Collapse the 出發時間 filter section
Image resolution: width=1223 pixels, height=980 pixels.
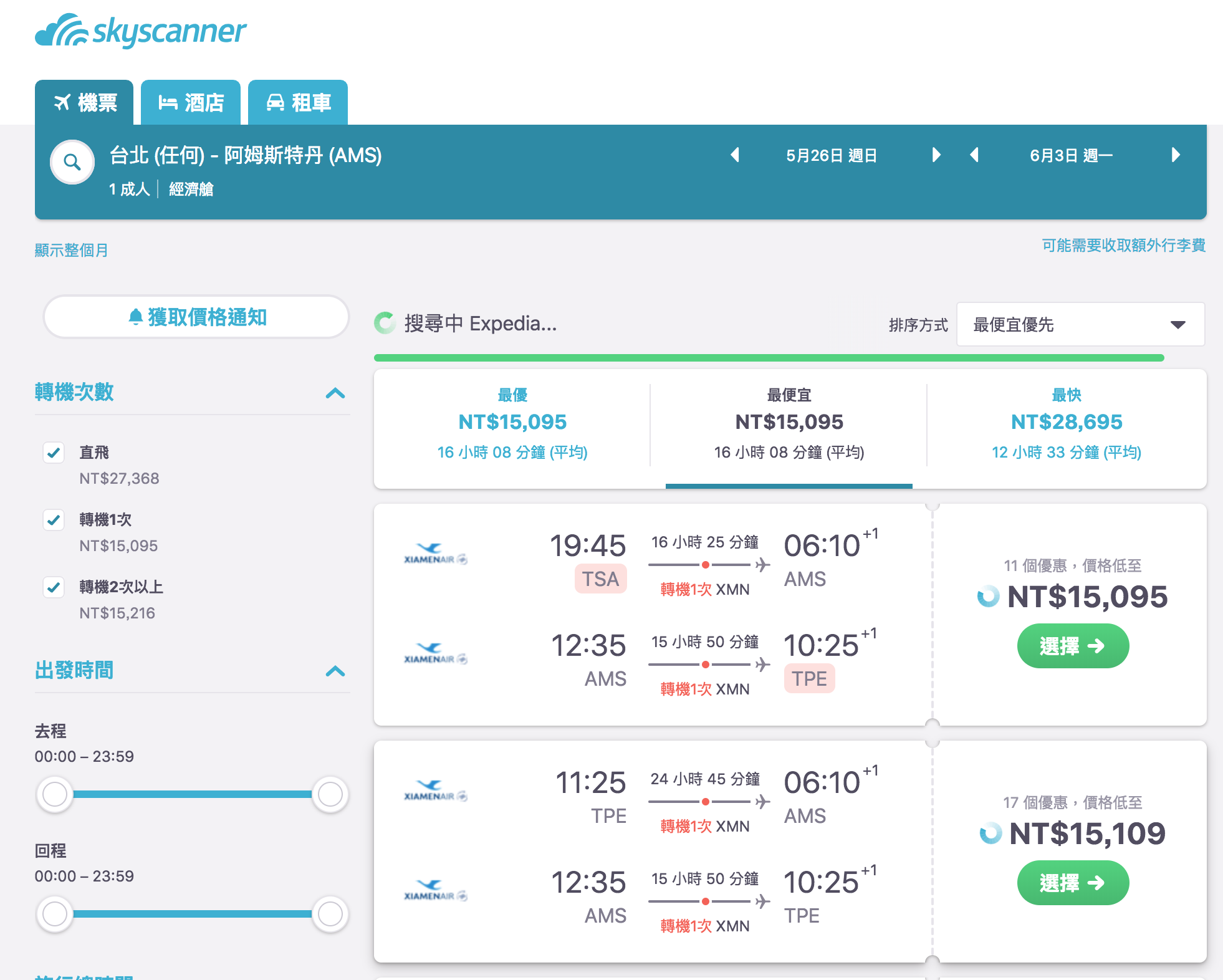[335, 671]
